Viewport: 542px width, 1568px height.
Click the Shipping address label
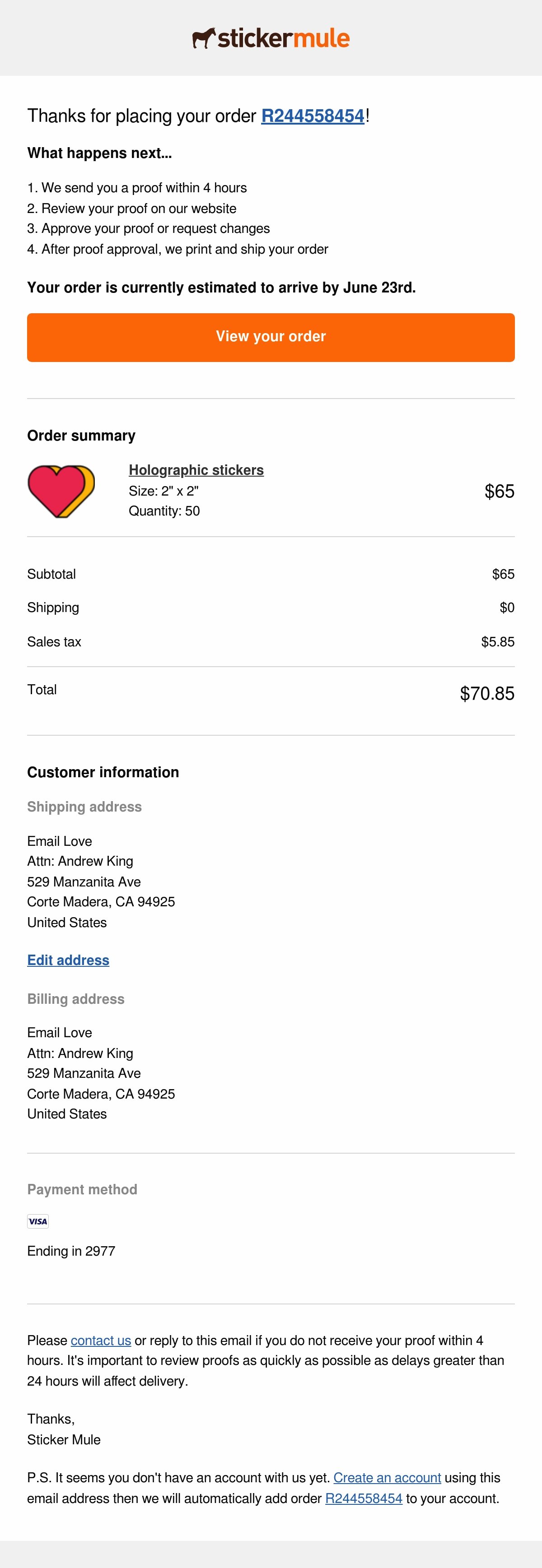pyautogui.click(x=84, y=807)
